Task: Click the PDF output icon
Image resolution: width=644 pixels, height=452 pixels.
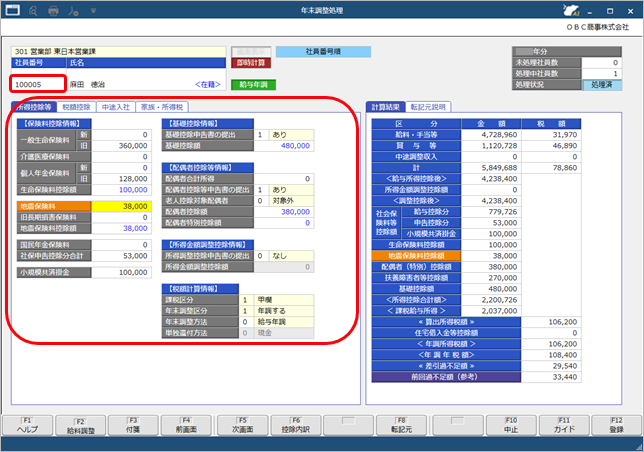Action: (74, 11)
